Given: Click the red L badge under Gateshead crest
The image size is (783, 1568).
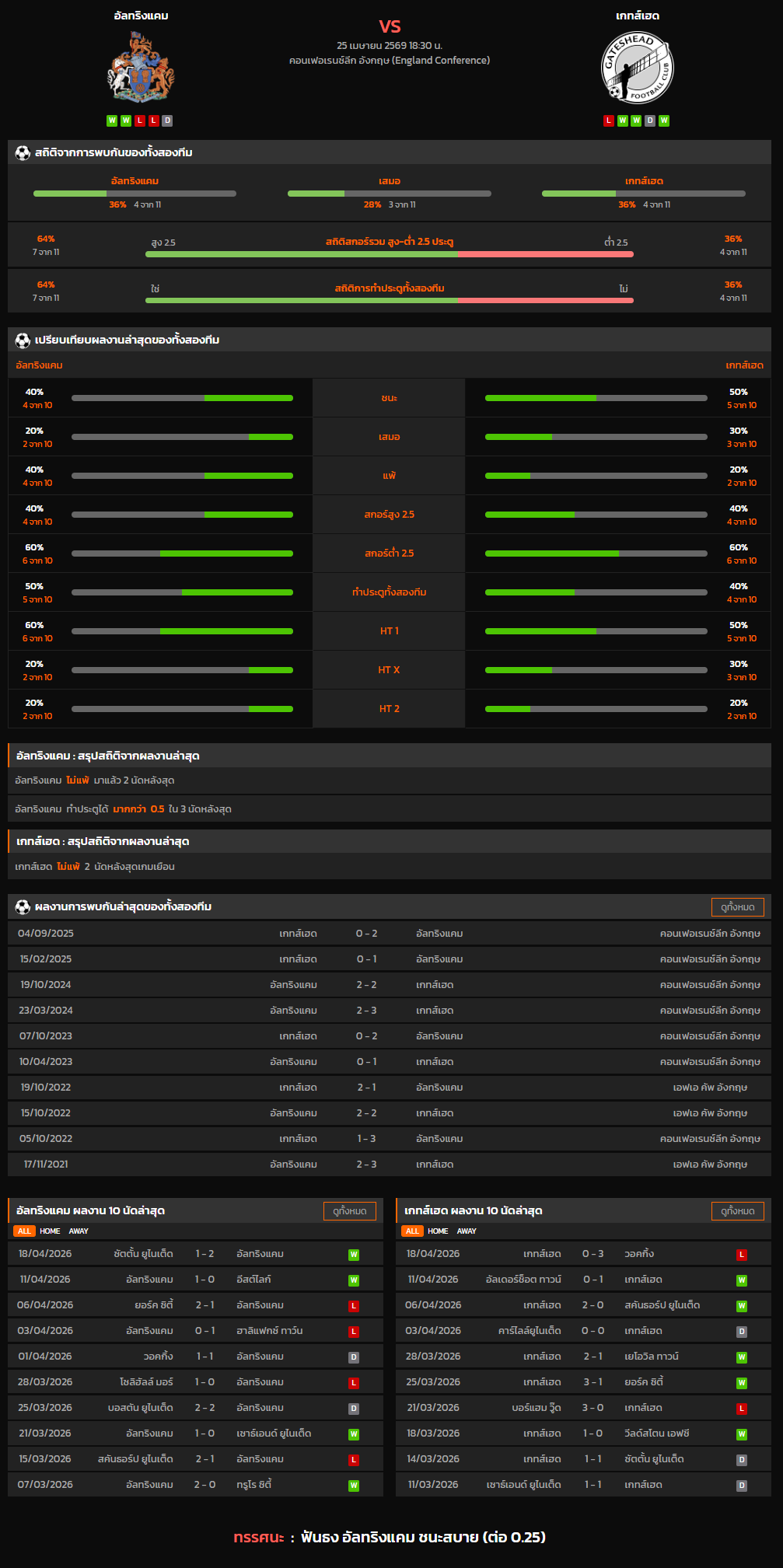Looking at the screenshot, I should pos(609,120).
